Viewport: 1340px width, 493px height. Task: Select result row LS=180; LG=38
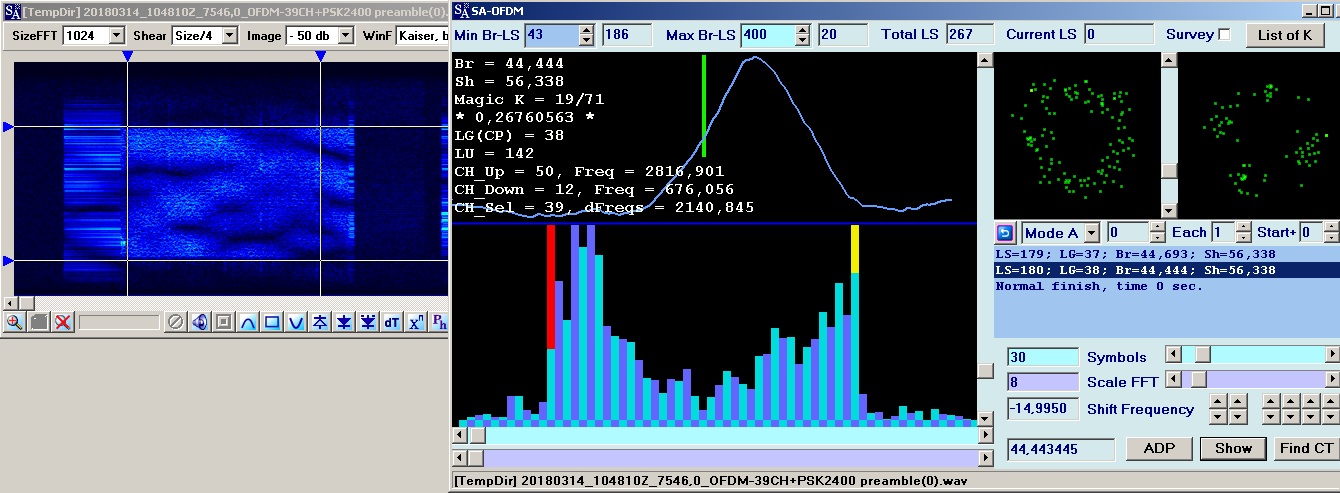point(1167,270)
